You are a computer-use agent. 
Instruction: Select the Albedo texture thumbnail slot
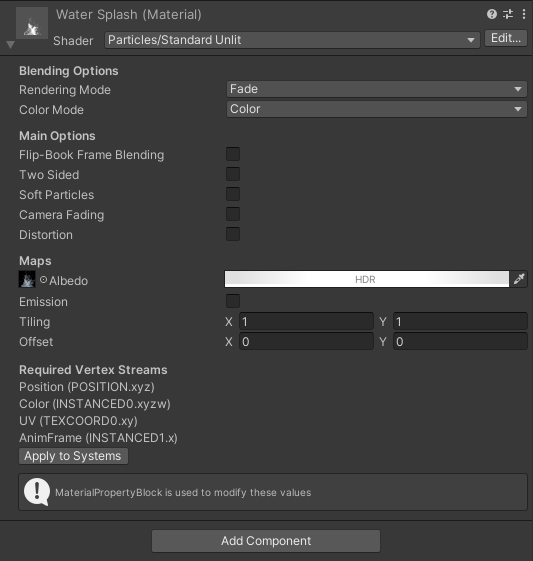click(27, 279)
